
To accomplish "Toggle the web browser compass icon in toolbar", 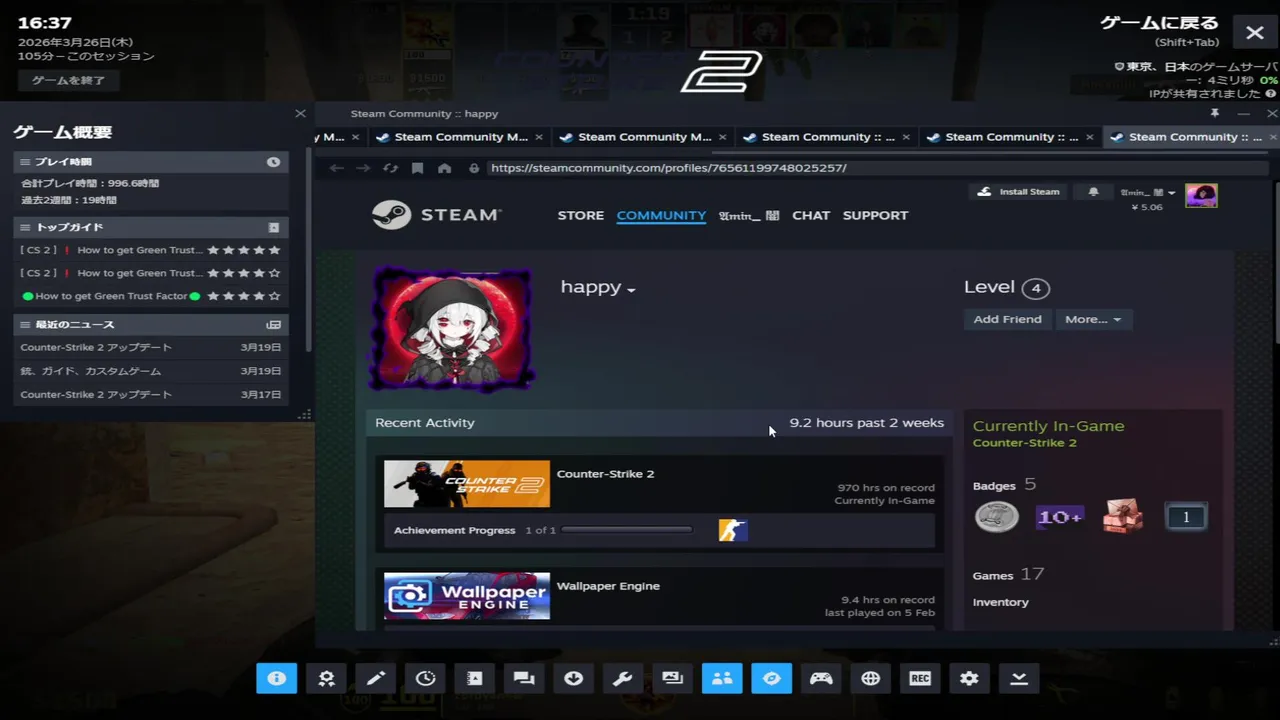I will 771,678.
